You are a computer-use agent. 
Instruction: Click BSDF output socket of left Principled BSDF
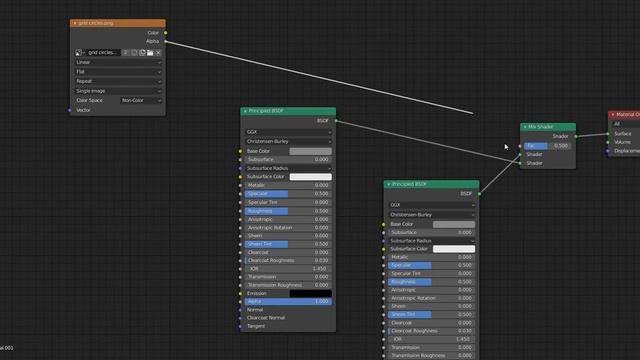point(336,121)
